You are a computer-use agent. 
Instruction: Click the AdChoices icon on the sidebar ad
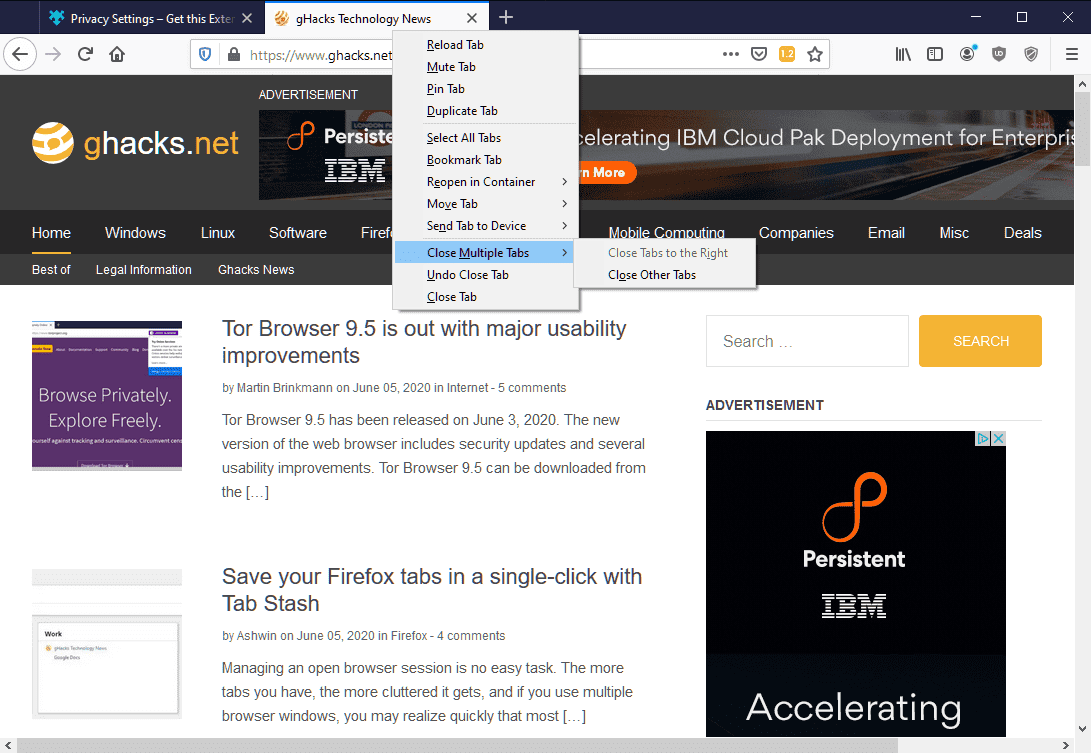(x=983, y=438)
